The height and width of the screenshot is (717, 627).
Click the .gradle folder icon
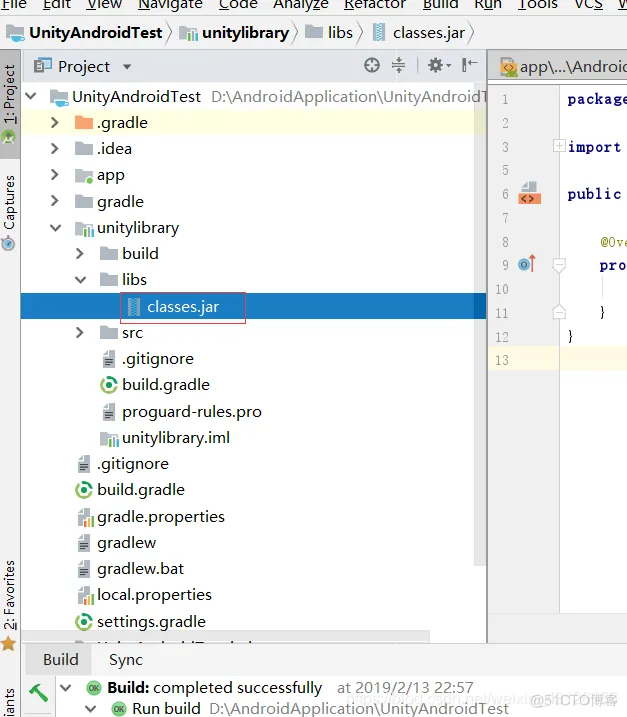click(x=84, y=123)
